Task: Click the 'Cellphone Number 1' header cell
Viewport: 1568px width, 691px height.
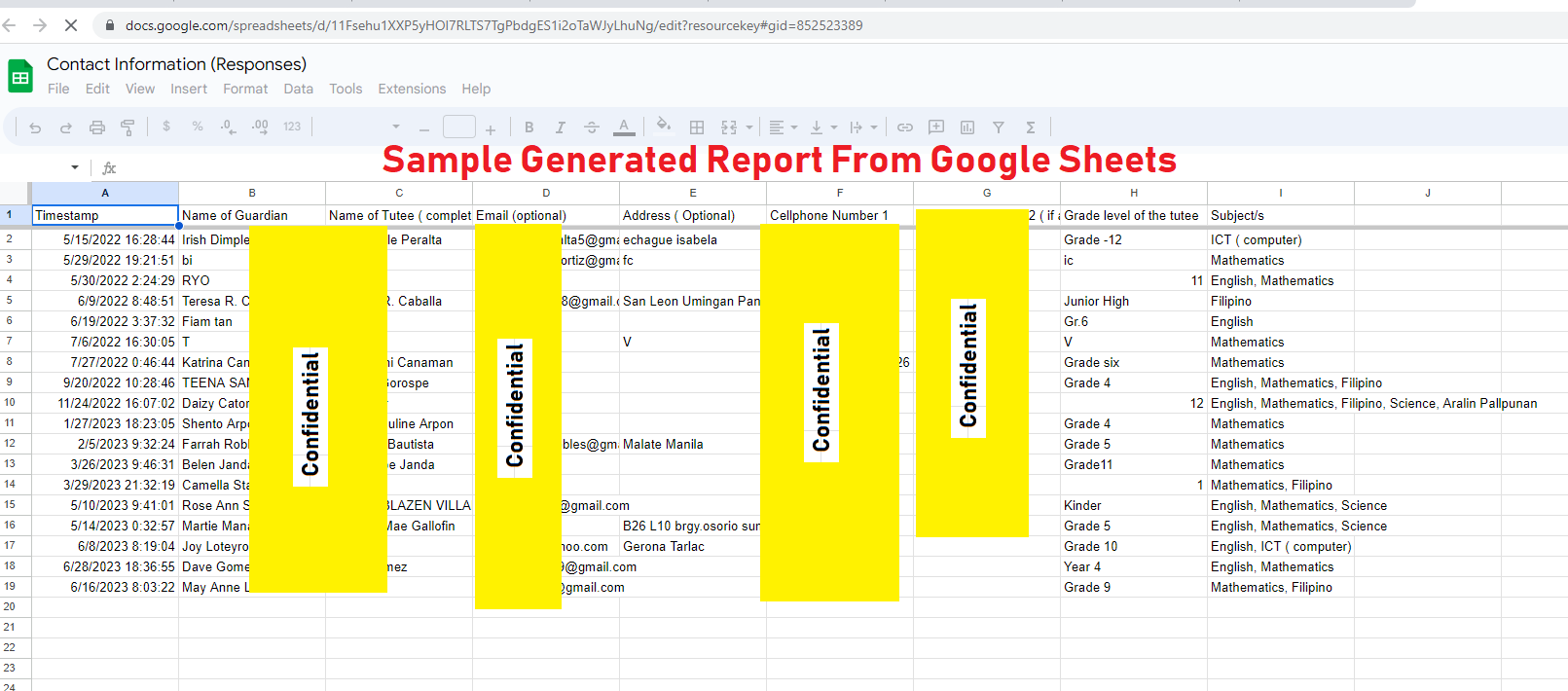Action: 840,215
